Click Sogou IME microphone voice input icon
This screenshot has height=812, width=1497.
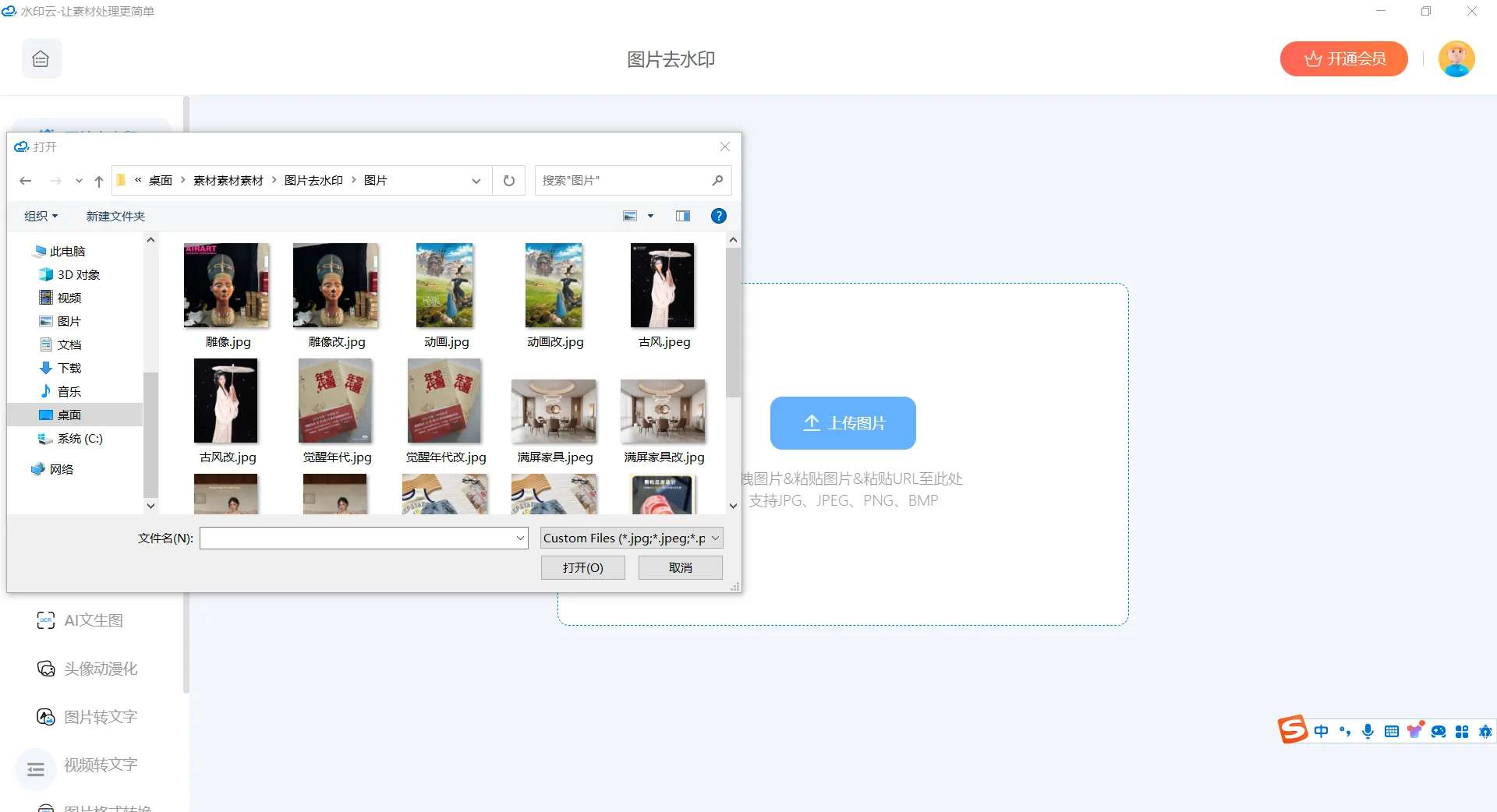1368,732
